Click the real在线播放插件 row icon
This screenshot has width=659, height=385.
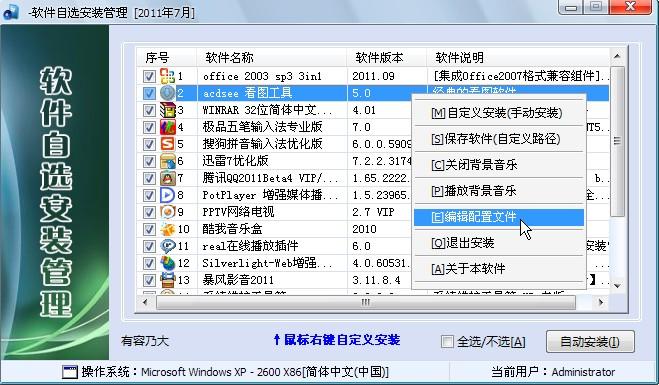[167, 246]
